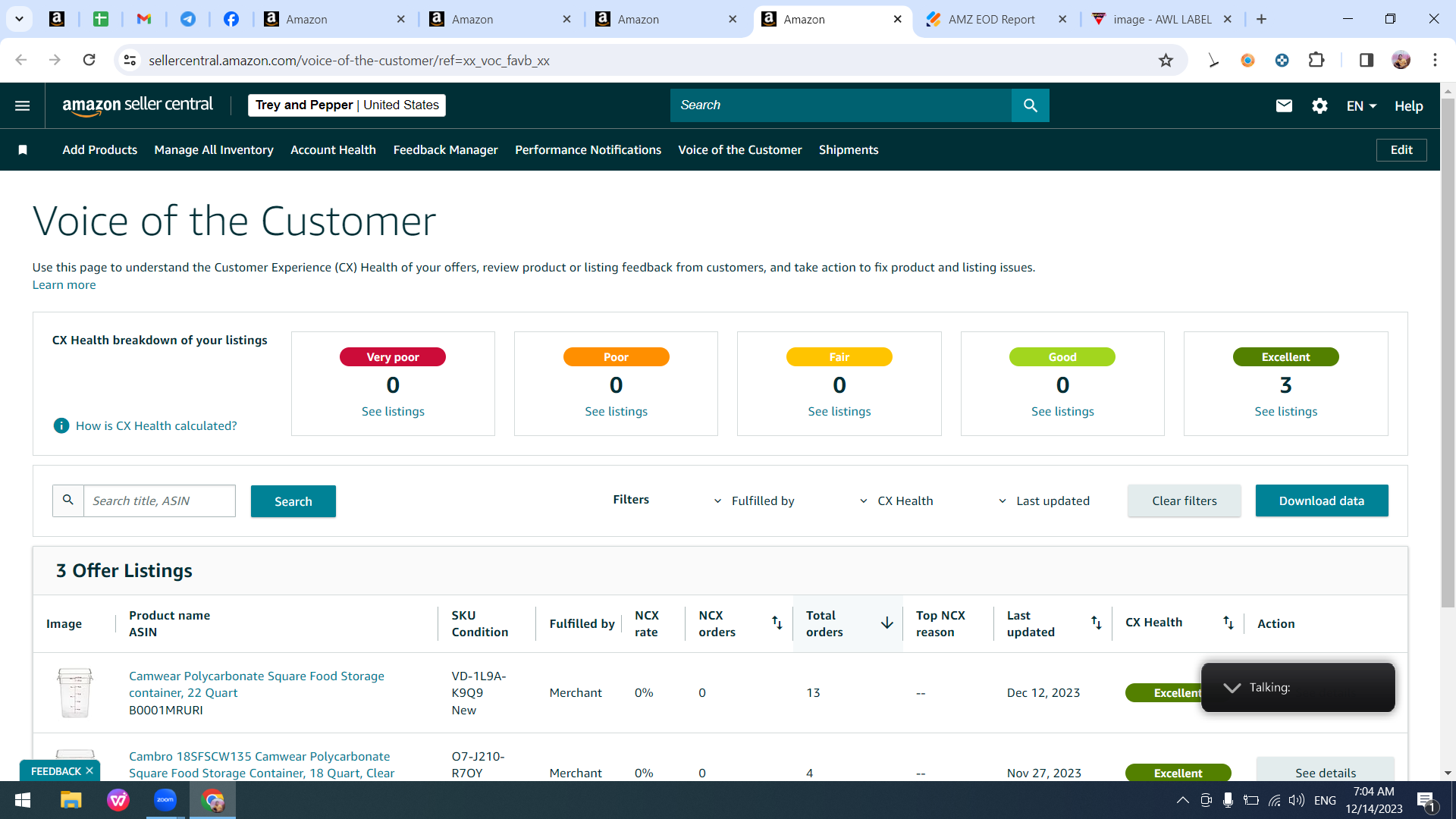Open Chrome side panel icon
The image size is (1456, 819).
[x=1367, y=60]
